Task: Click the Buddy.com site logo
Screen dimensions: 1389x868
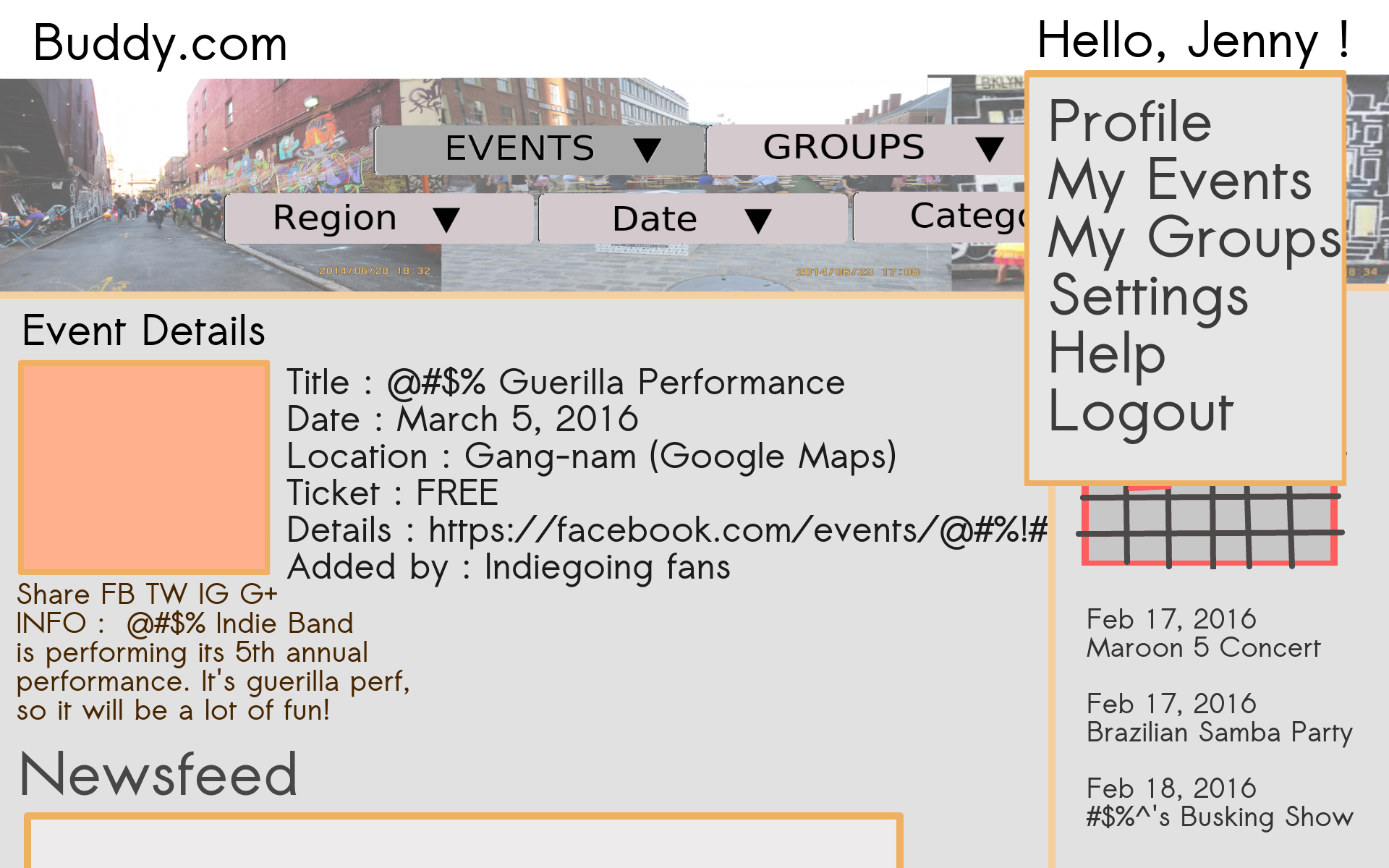Action: 161,43
